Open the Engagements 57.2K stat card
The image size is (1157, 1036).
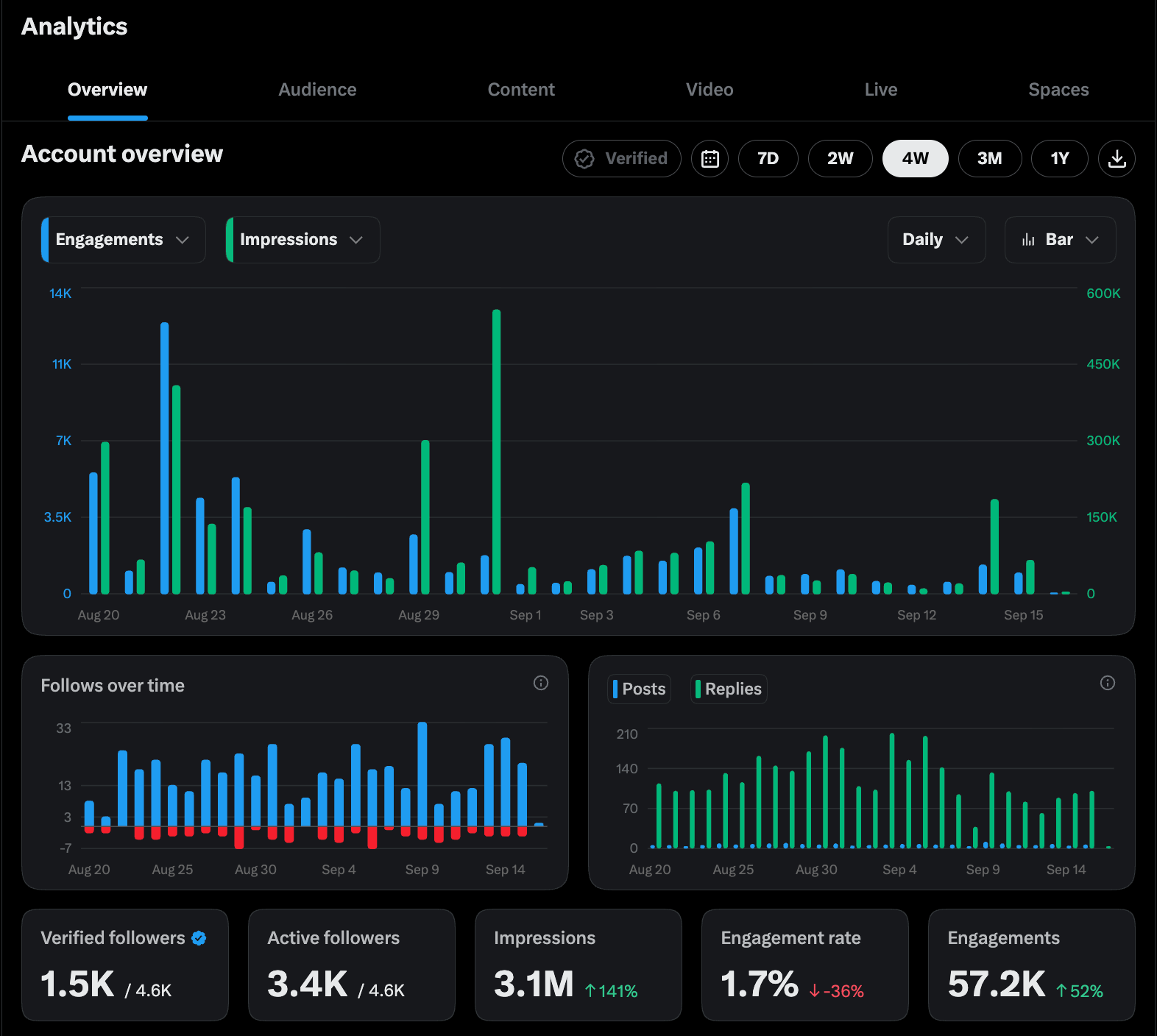tap(1032, 965)
